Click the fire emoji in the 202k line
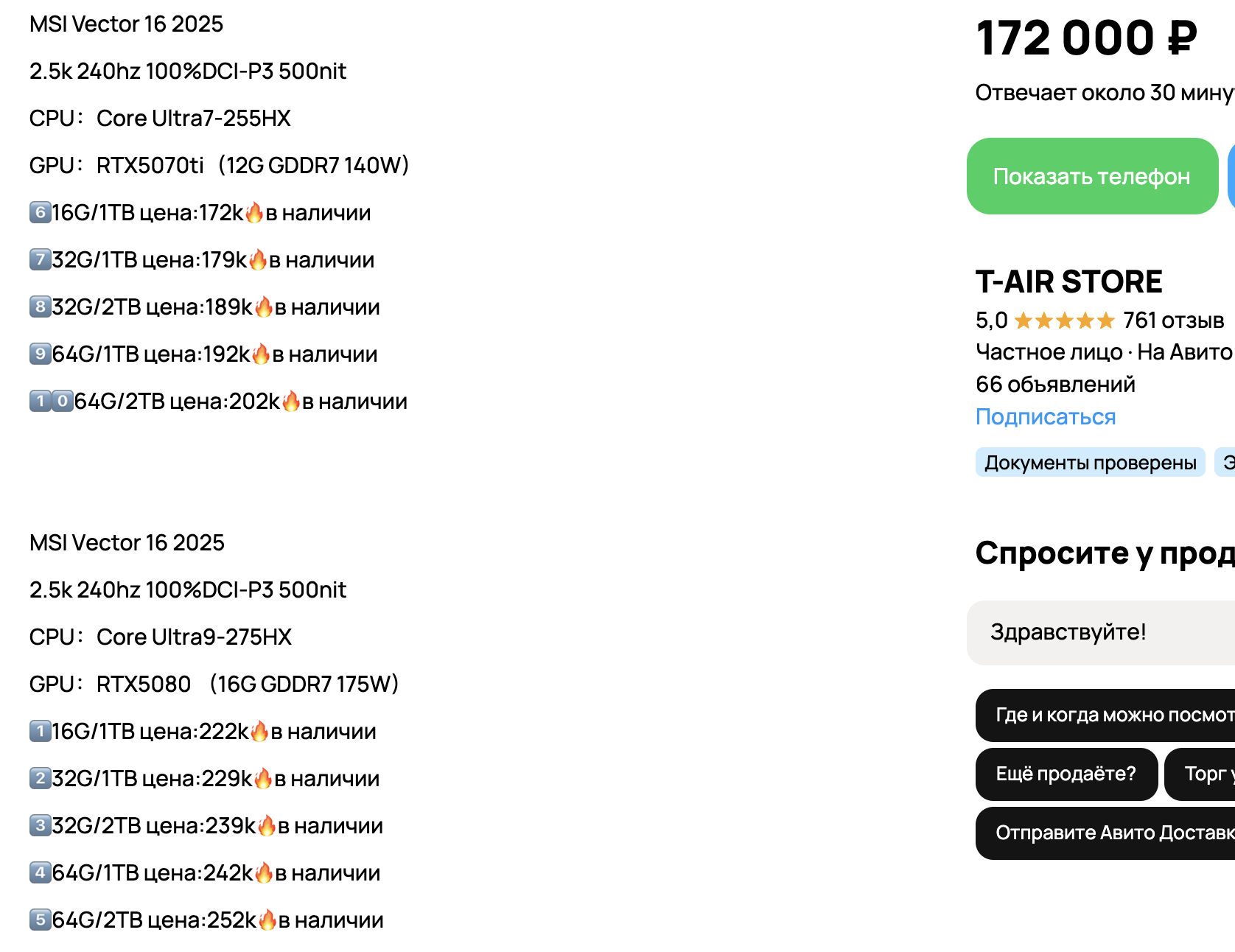This screenshot has width=1235, height=952. pyautogui.click(x=291, y=402)
